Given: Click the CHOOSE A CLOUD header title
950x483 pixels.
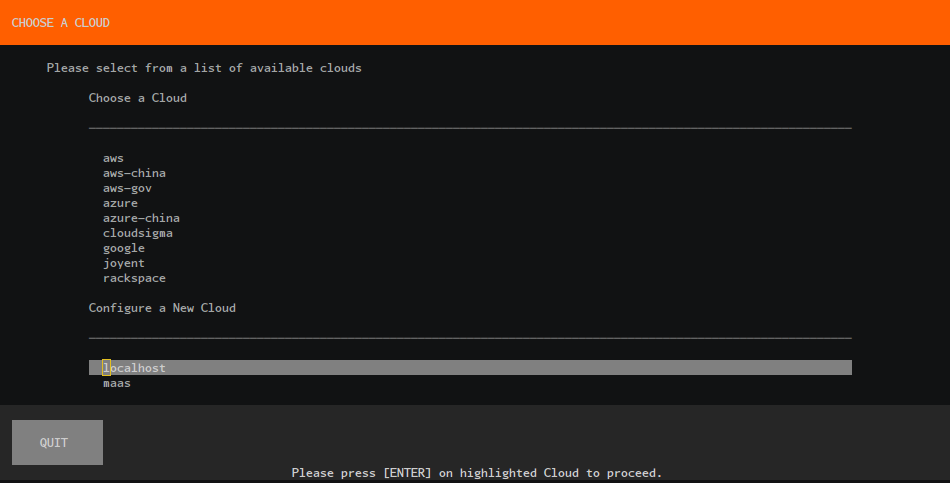Looking at the screenshot, I should pyautogui.click(x=60, y=22).
